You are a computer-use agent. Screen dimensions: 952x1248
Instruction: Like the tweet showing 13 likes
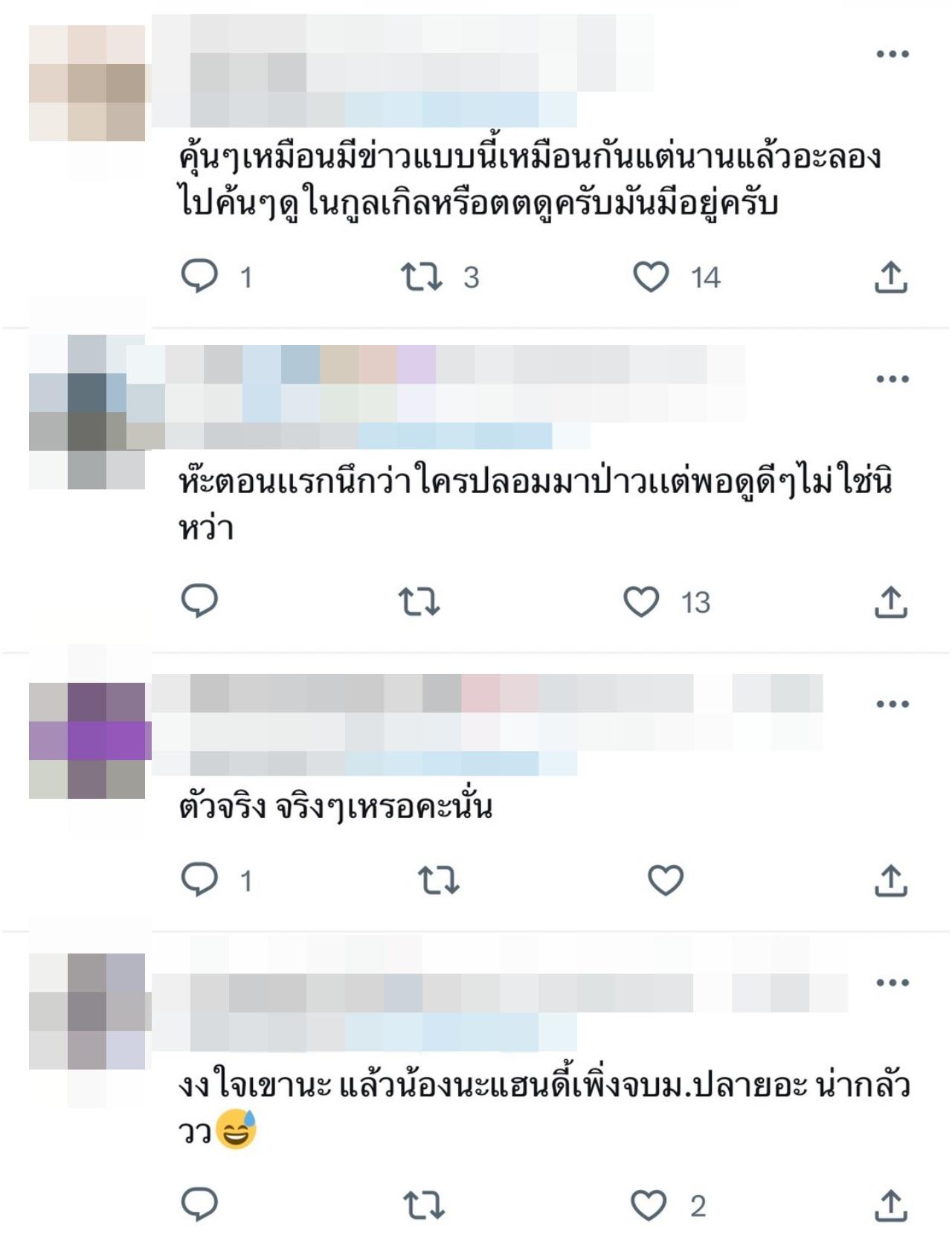(641, 602)
